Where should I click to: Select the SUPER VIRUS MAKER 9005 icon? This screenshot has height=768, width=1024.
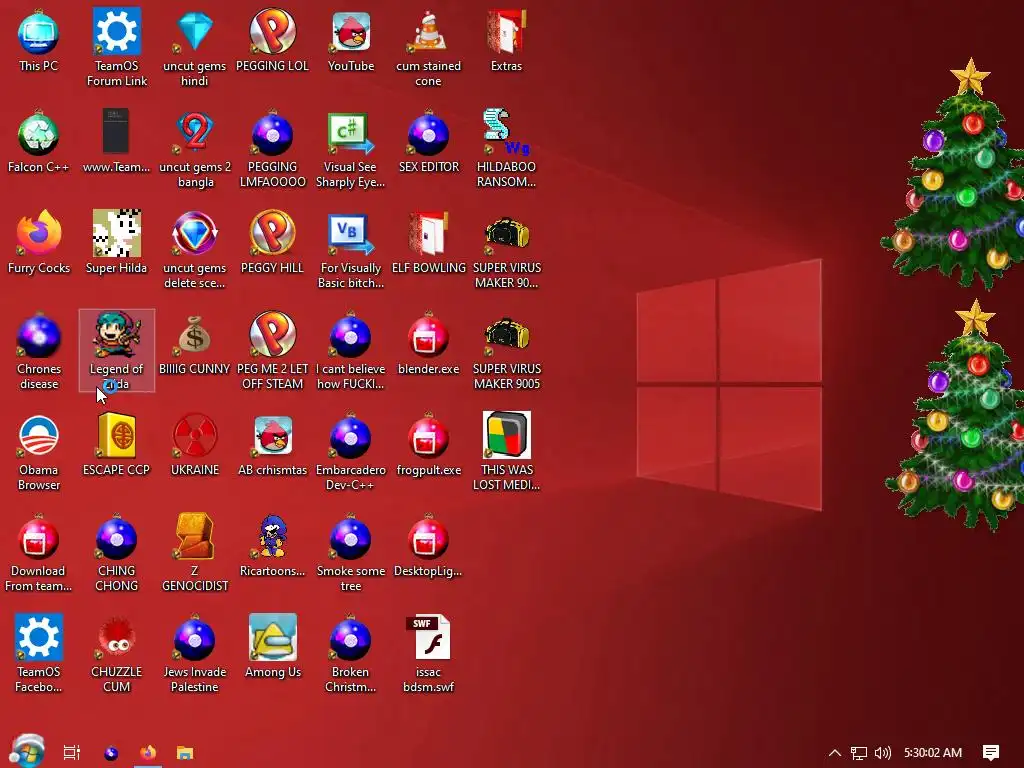(x=506, y=351)
